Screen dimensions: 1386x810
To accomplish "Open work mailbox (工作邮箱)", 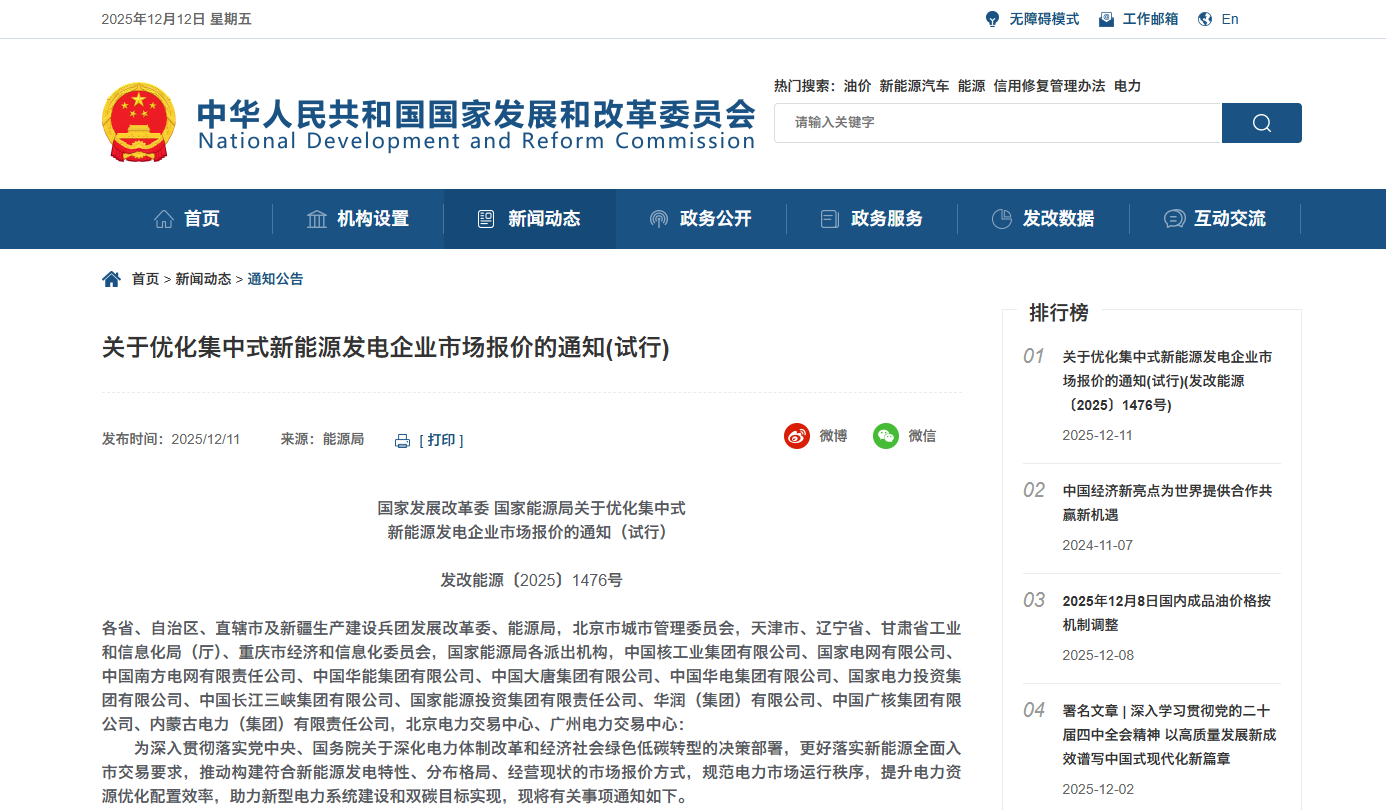I will pyautogui.click(x=1138, y=19).
